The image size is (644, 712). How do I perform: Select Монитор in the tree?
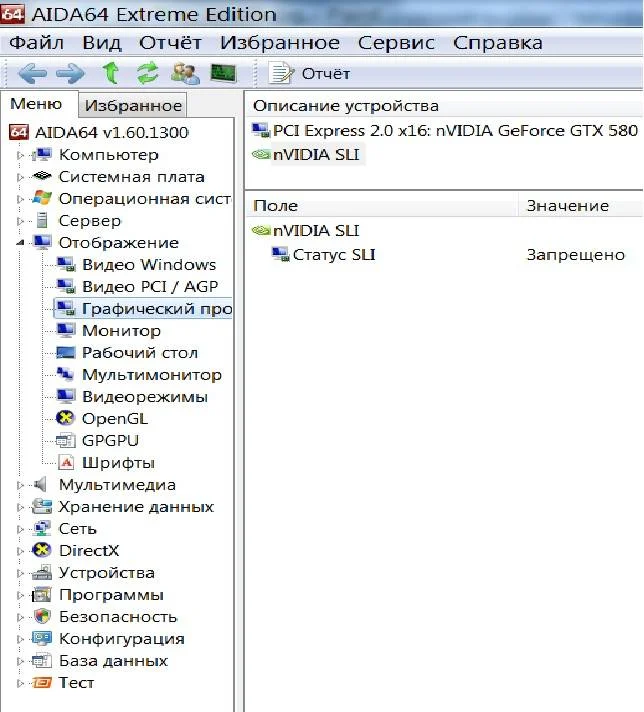(121, 331)
